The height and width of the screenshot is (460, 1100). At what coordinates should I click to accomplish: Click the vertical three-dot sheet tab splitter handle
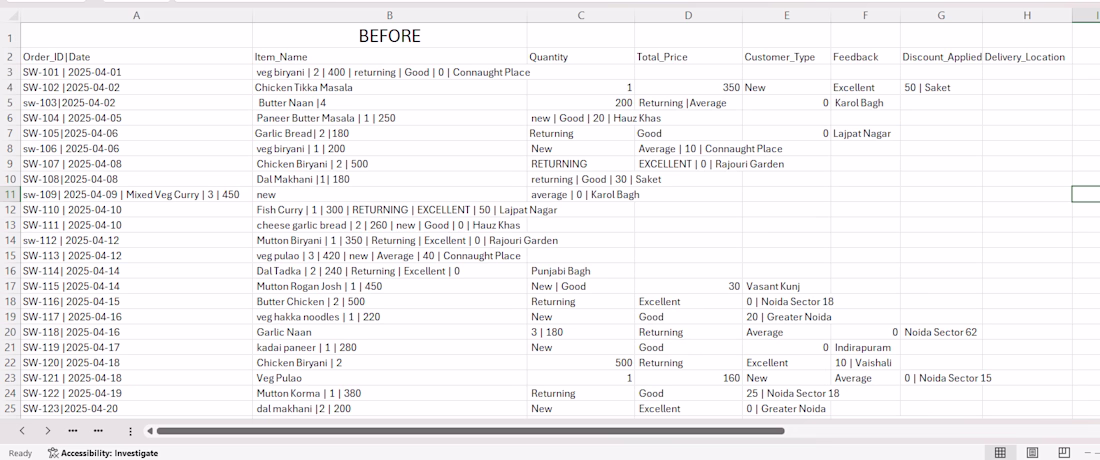click(130, 431)
